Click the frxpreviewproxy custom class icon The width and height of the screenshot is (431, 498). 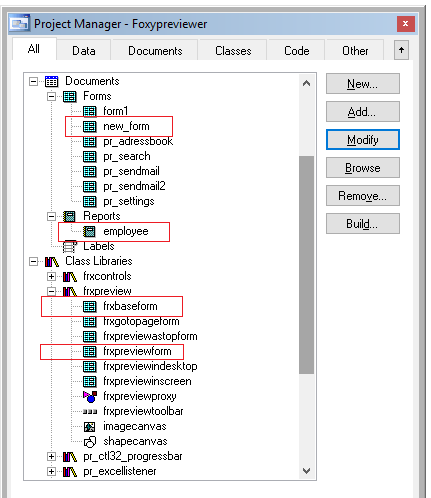[x=90, y=396]
